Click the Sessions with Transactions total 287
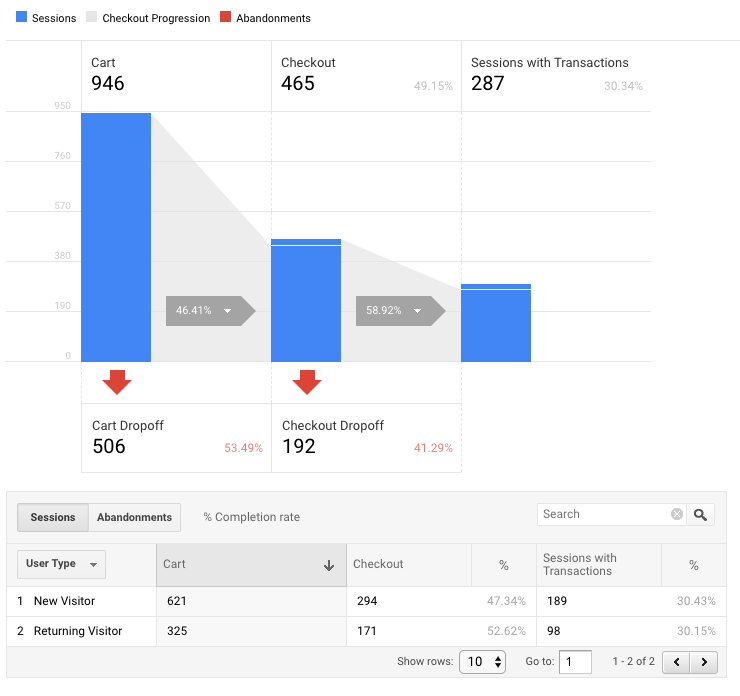This screenshot has height=696, width=740. click(x=488, y=84)
